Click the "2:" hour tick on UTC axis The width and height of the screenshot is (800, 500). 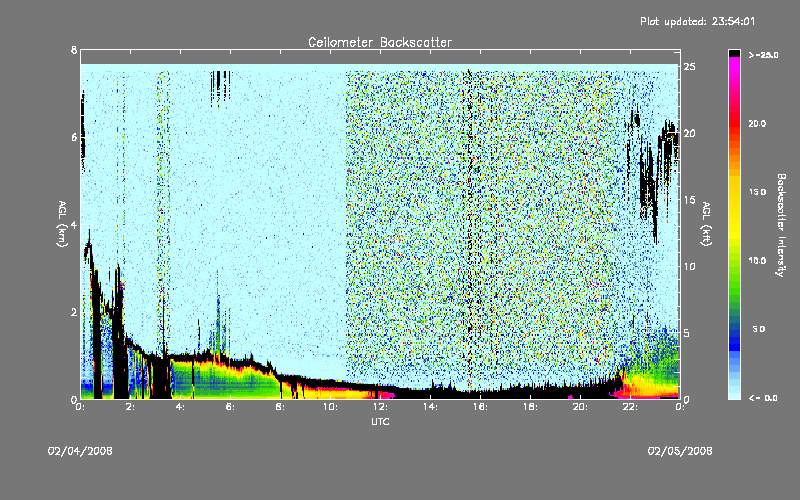(130, 407)
